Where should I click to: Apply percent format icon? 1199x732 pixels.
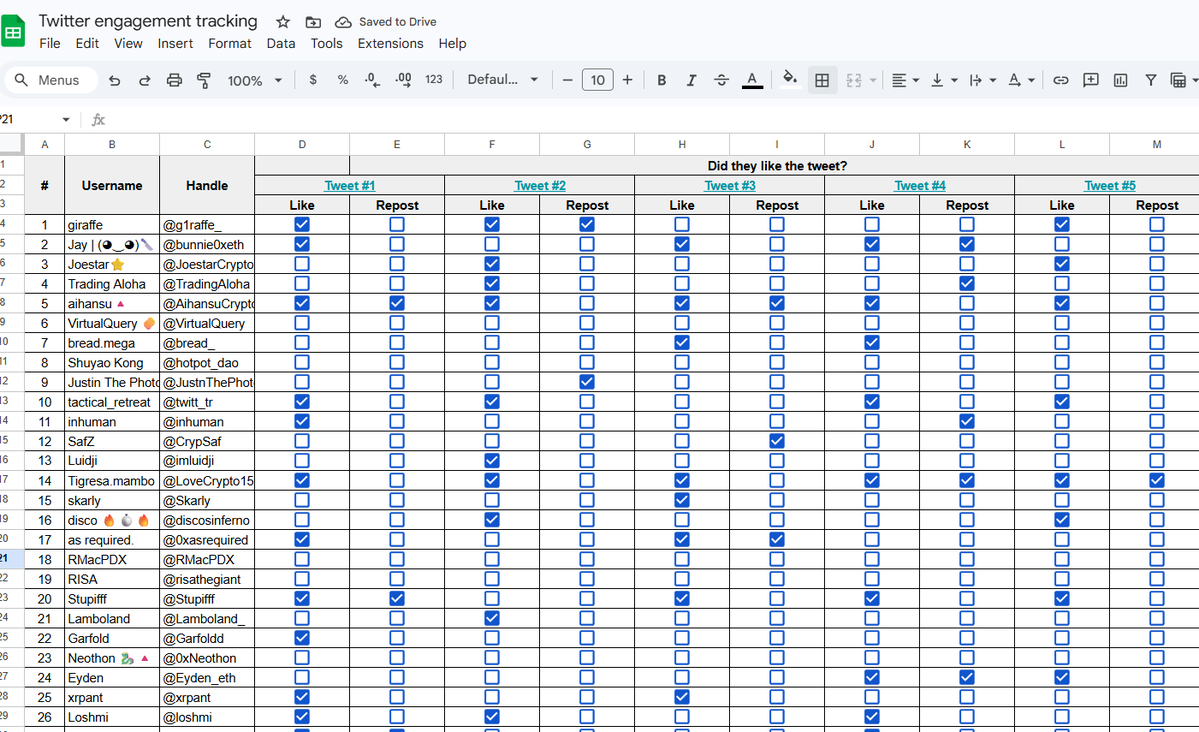click(343, 80)
